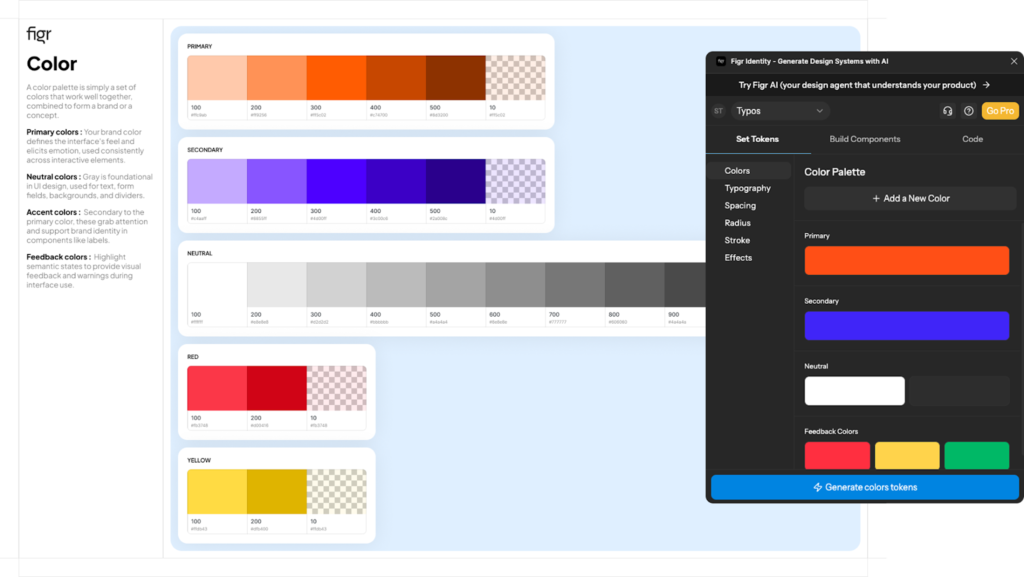Open the Typos project dropdown
This screenshot has width=1024, height=577.
tap(780, 111)
